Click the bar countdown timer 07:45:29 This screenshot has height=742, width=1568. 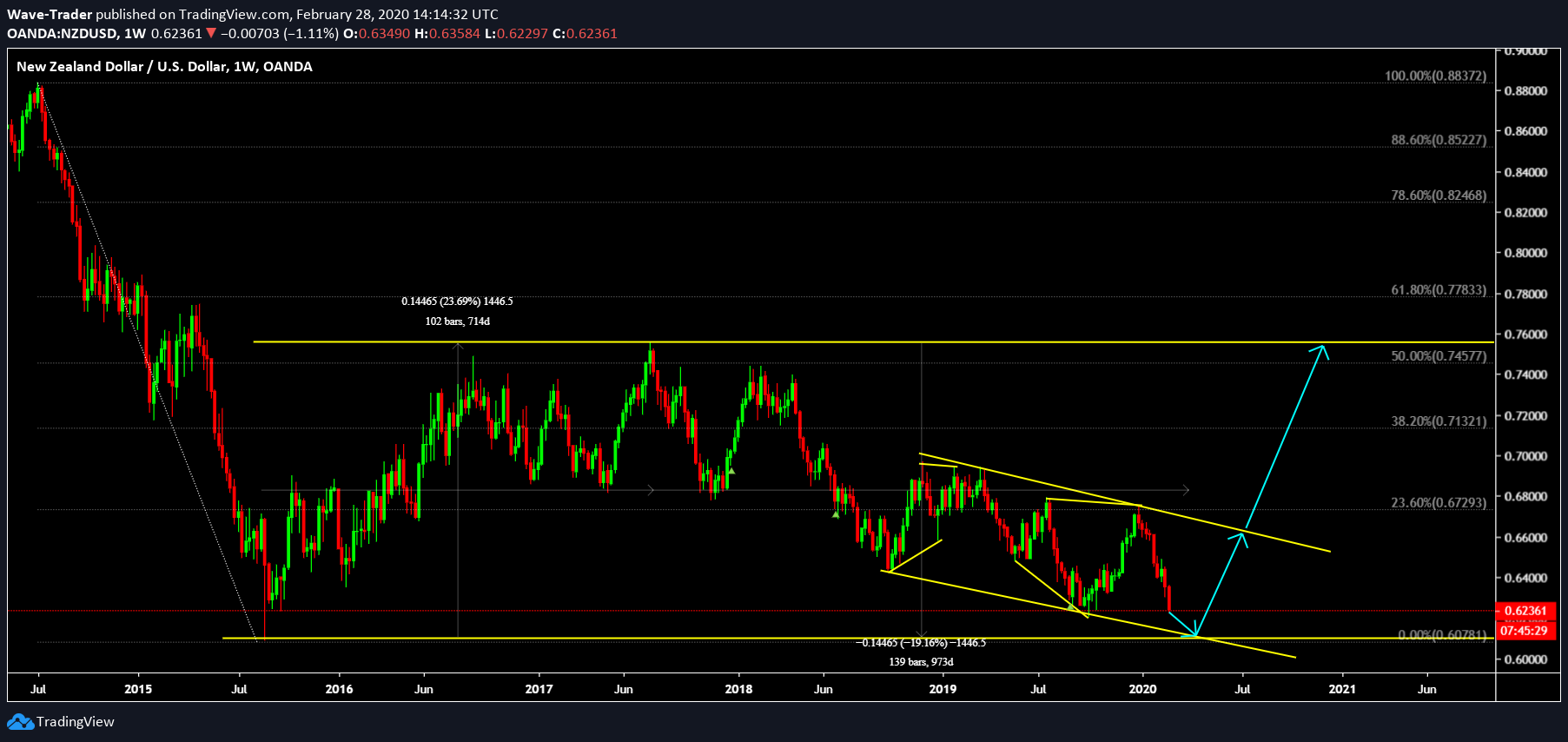1525,631
